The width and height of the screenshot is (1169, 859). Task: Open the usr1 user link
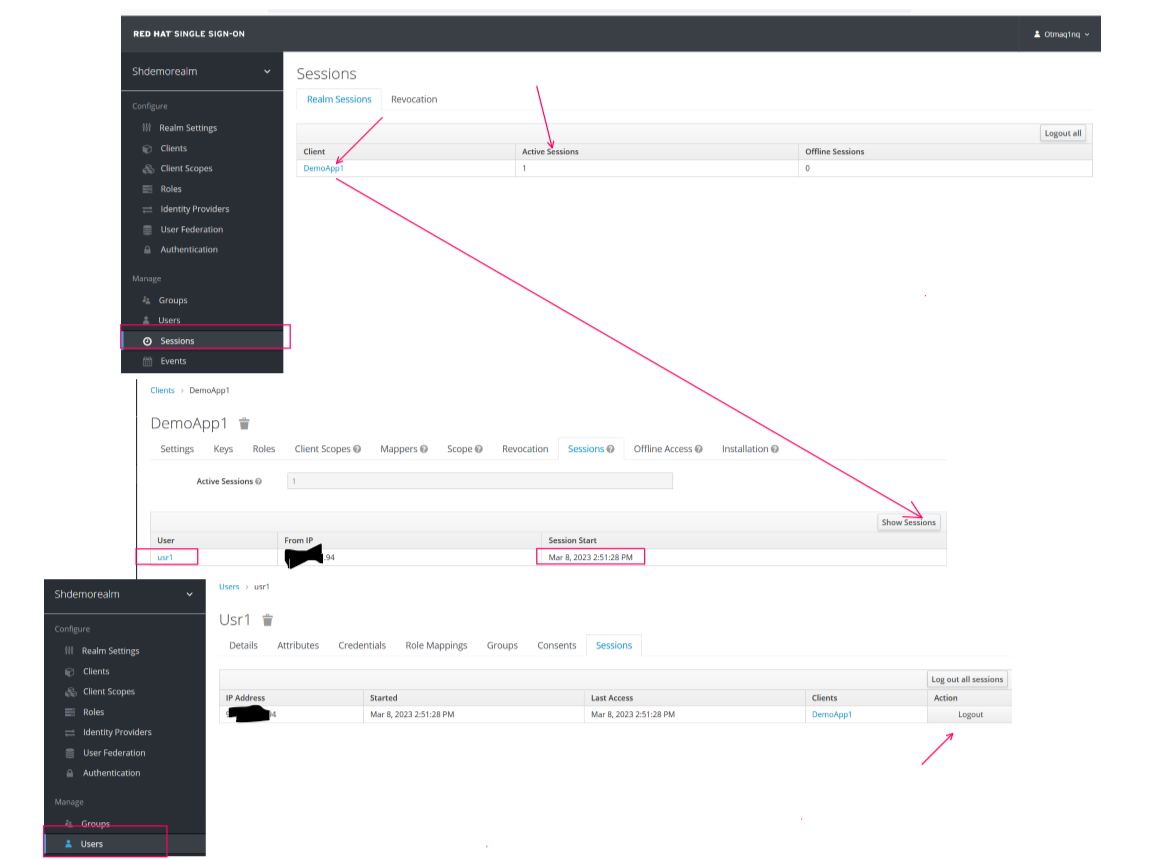[x=166, y=557]
